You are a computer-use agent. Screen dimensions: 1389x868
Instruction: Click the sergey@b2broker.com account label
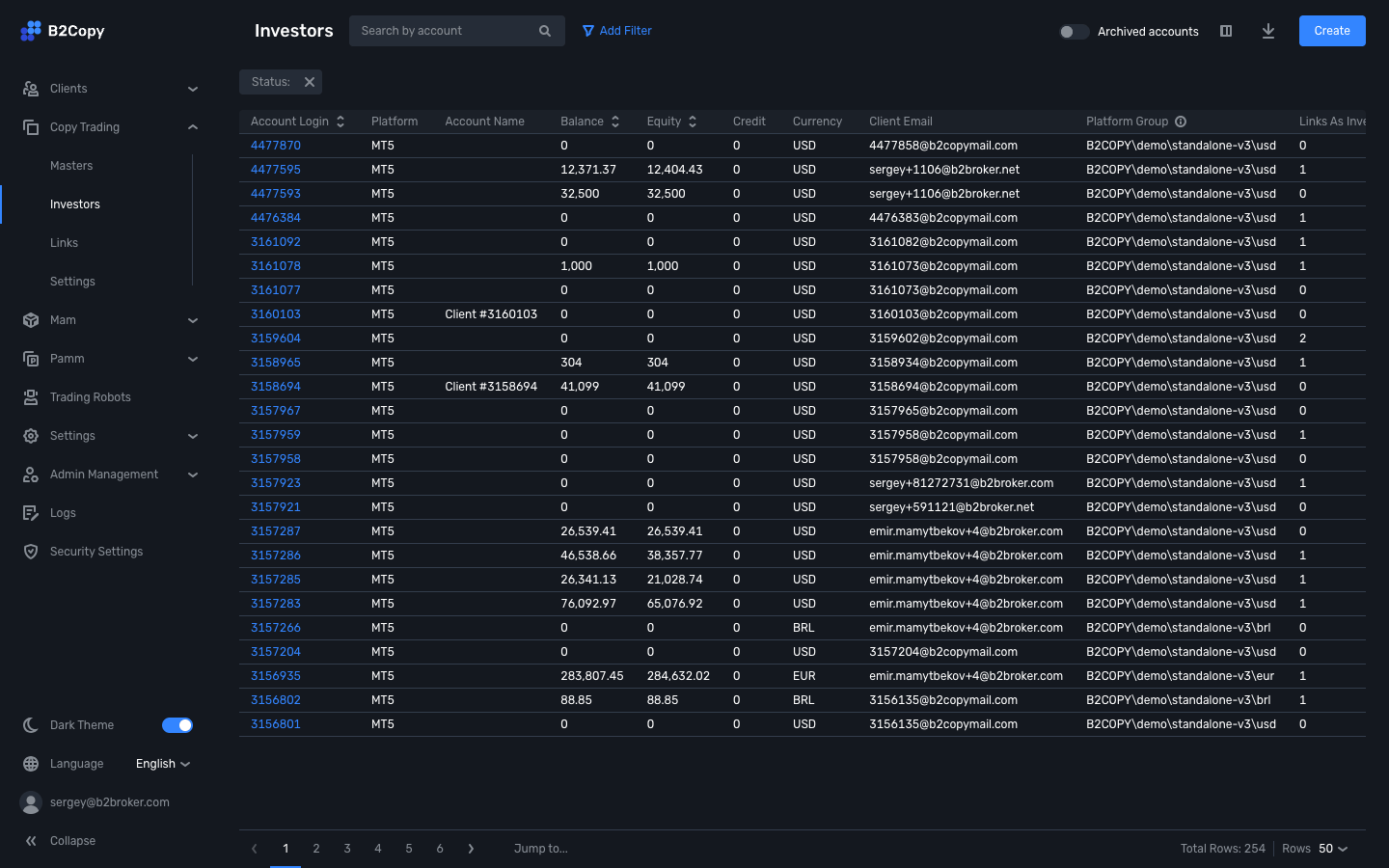click(110, 802)
